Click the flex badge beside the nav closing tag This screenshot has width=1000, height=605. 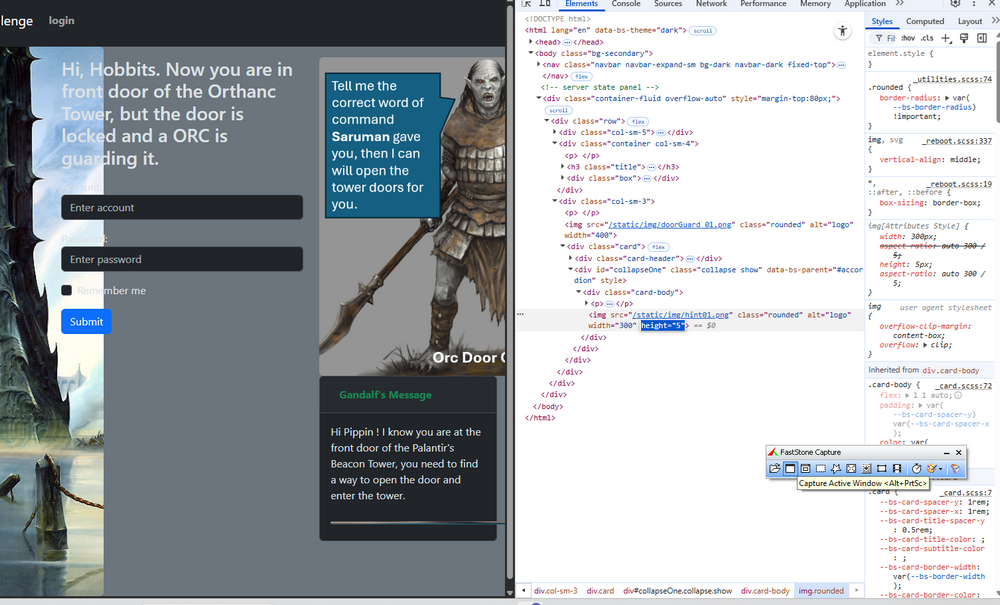(x=582, y=76)
